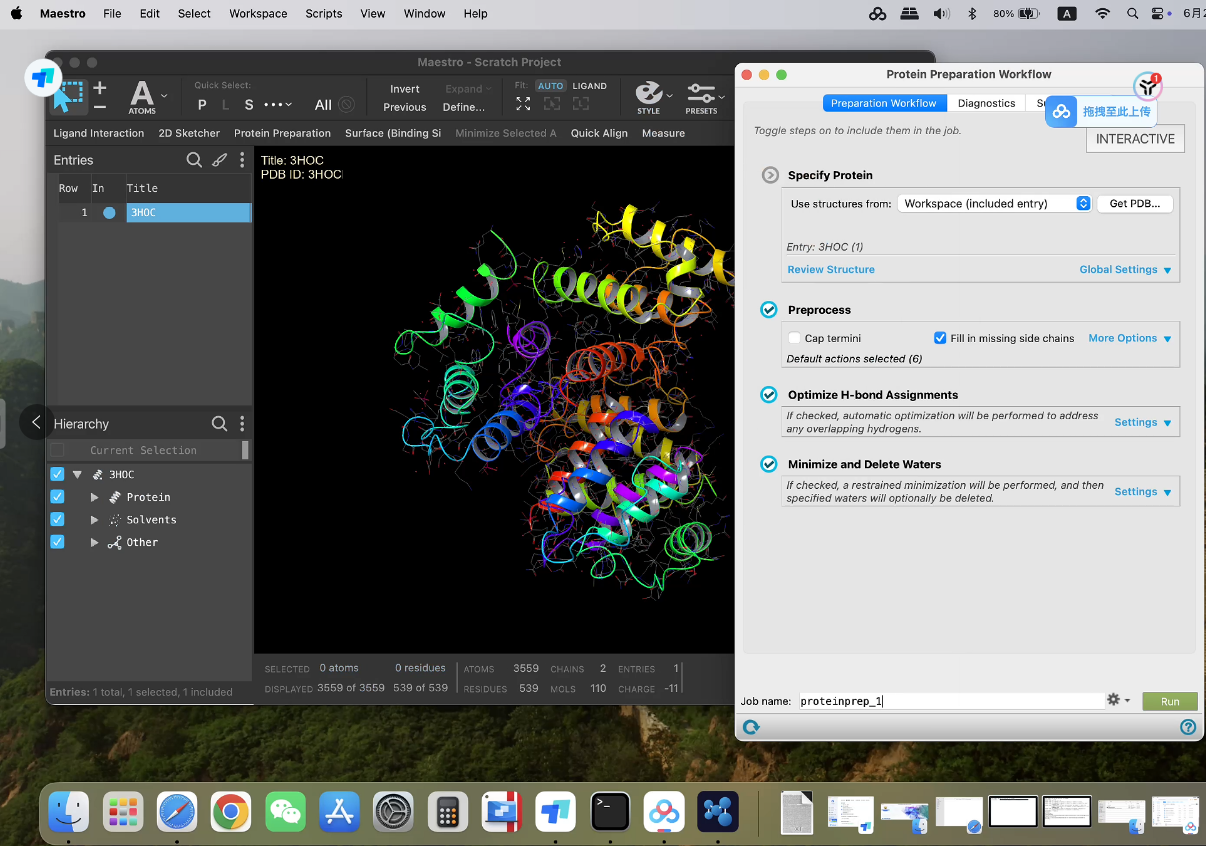Image resolution: width=1206 pixels, height=846 pixels.
Task: Open the Select menu
Action: click(x=194, y=14)
